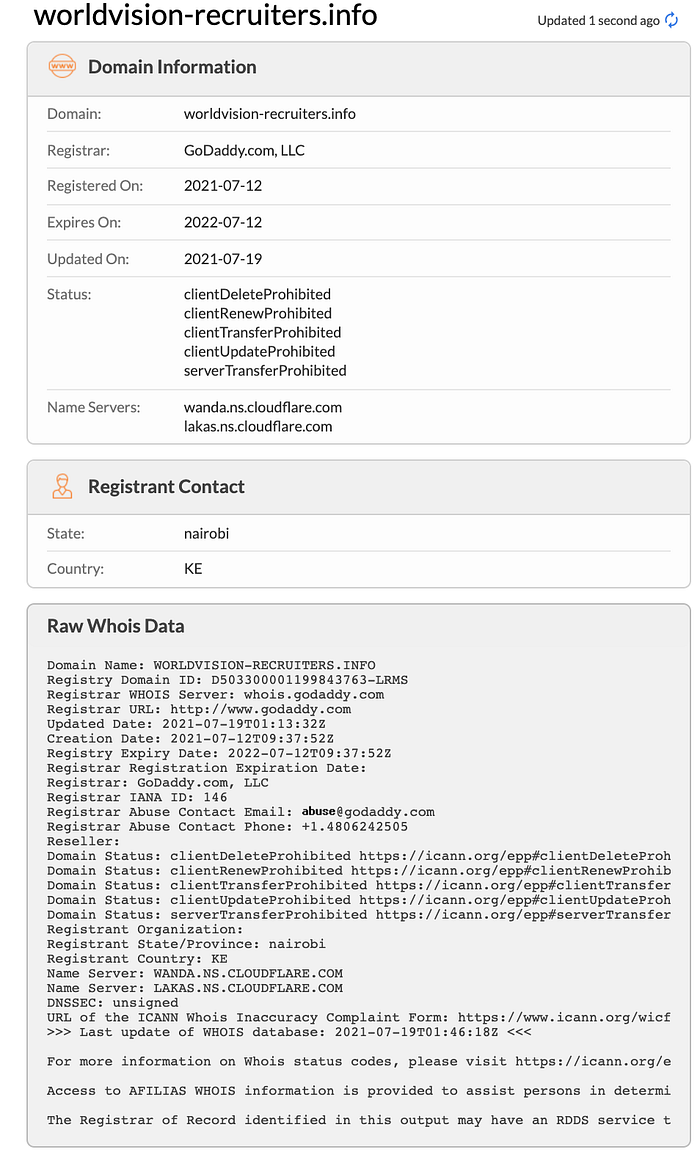Viewport: 700px width, 1155px height.
Task: Click the clientDeleteProhibited status entry
Action: tap(257, 294)
